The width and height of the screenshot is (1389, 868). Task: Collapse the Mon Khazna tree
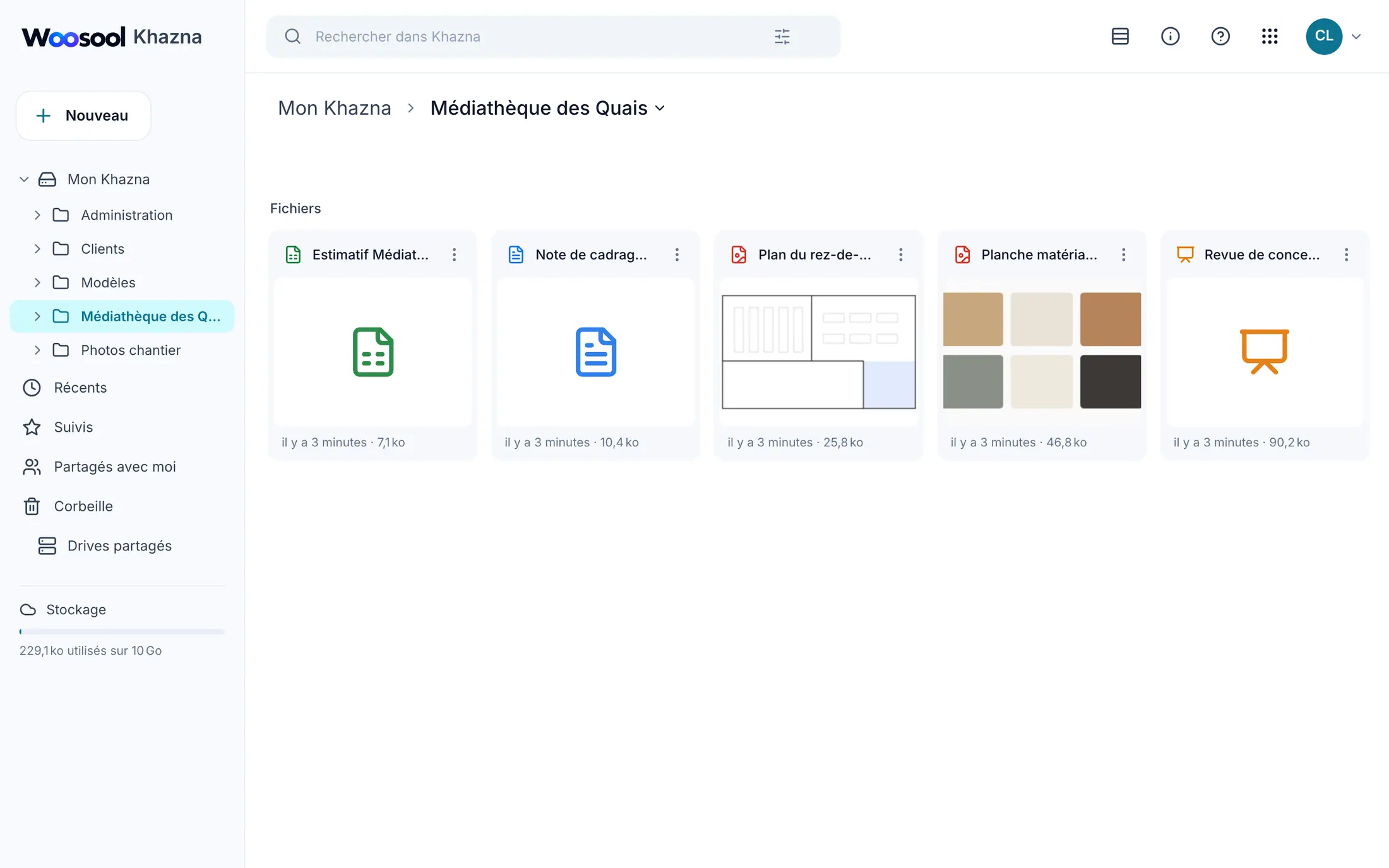(x=24, y=179)
